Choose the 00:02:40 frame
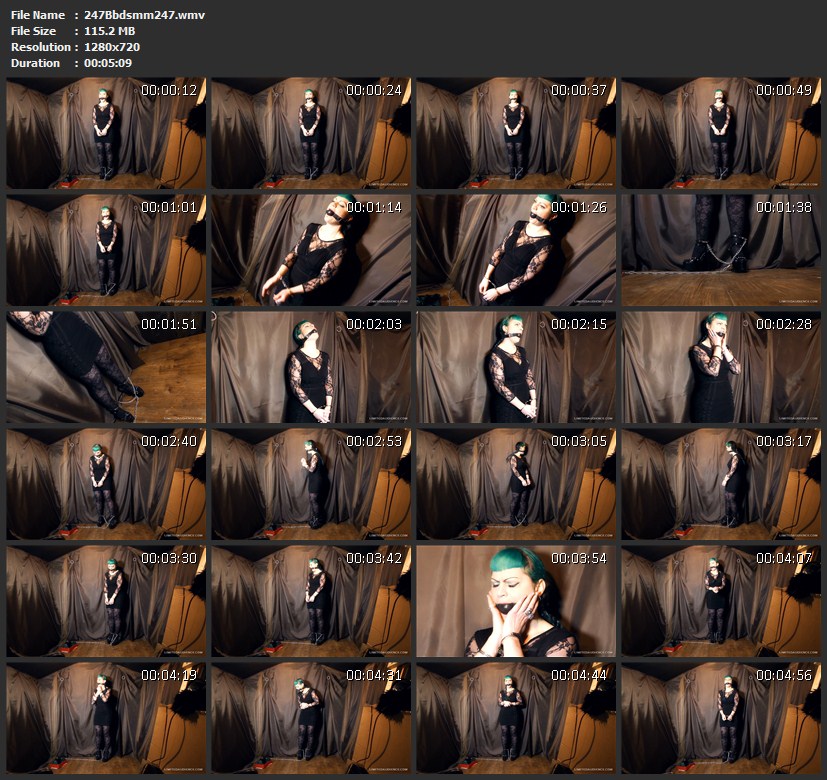The width and height of the screenshot is (827, 780). tap(106, 484)
